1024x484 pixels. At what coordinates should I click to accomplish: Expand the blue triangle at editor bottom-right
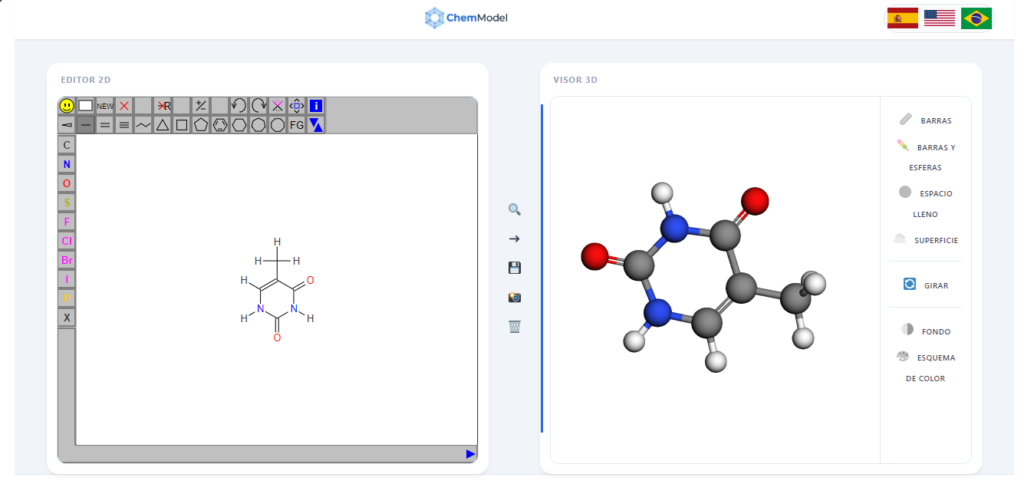tap(470, 454)
